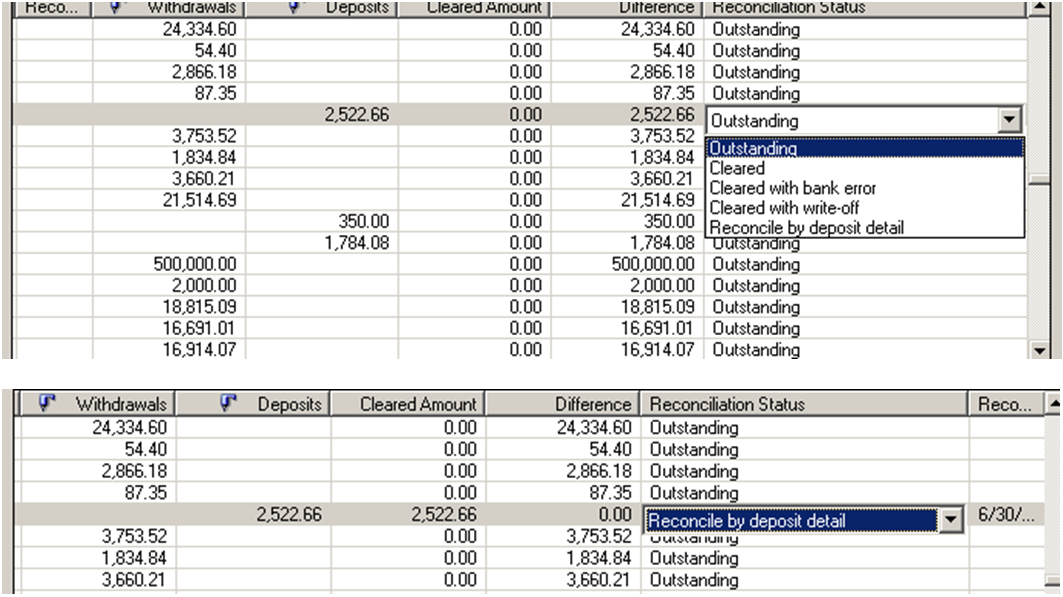1063x597 pixels.
Task: Click the 54.40 withdrawal in upper grid
Action: [x=169, y=50]
